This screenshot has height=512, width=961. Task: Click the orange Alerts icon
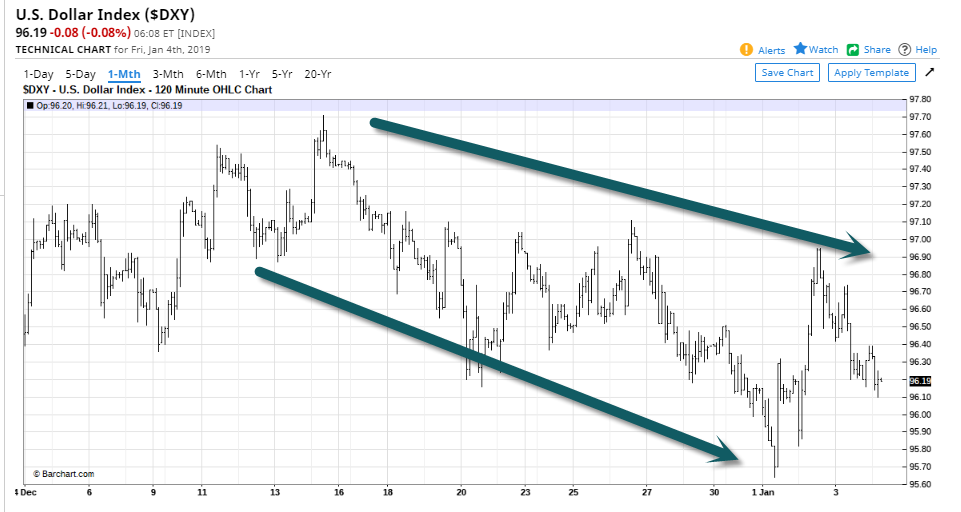(746, 50)
